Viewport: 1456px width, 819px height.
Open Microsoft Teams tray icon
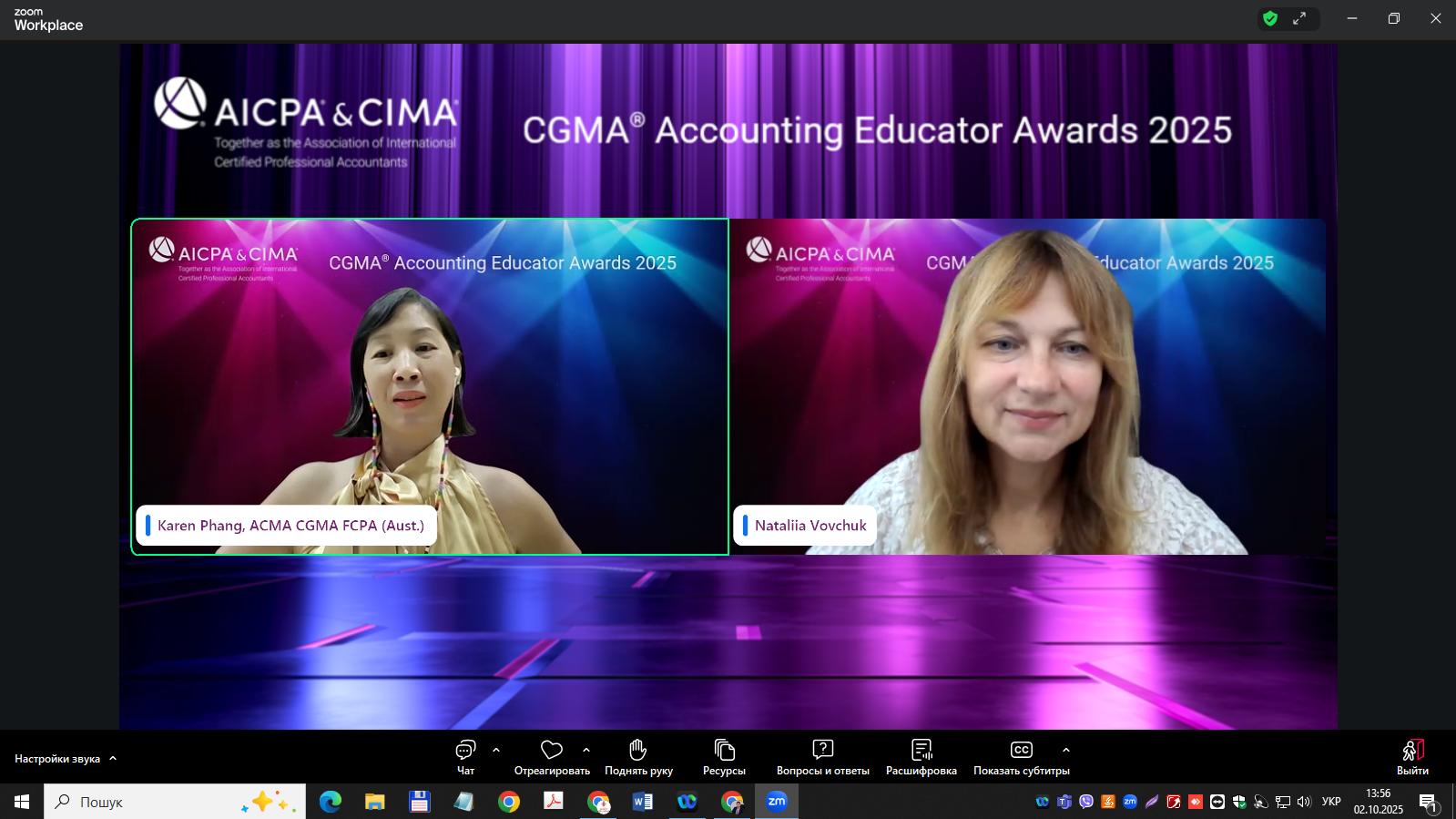1064,802
